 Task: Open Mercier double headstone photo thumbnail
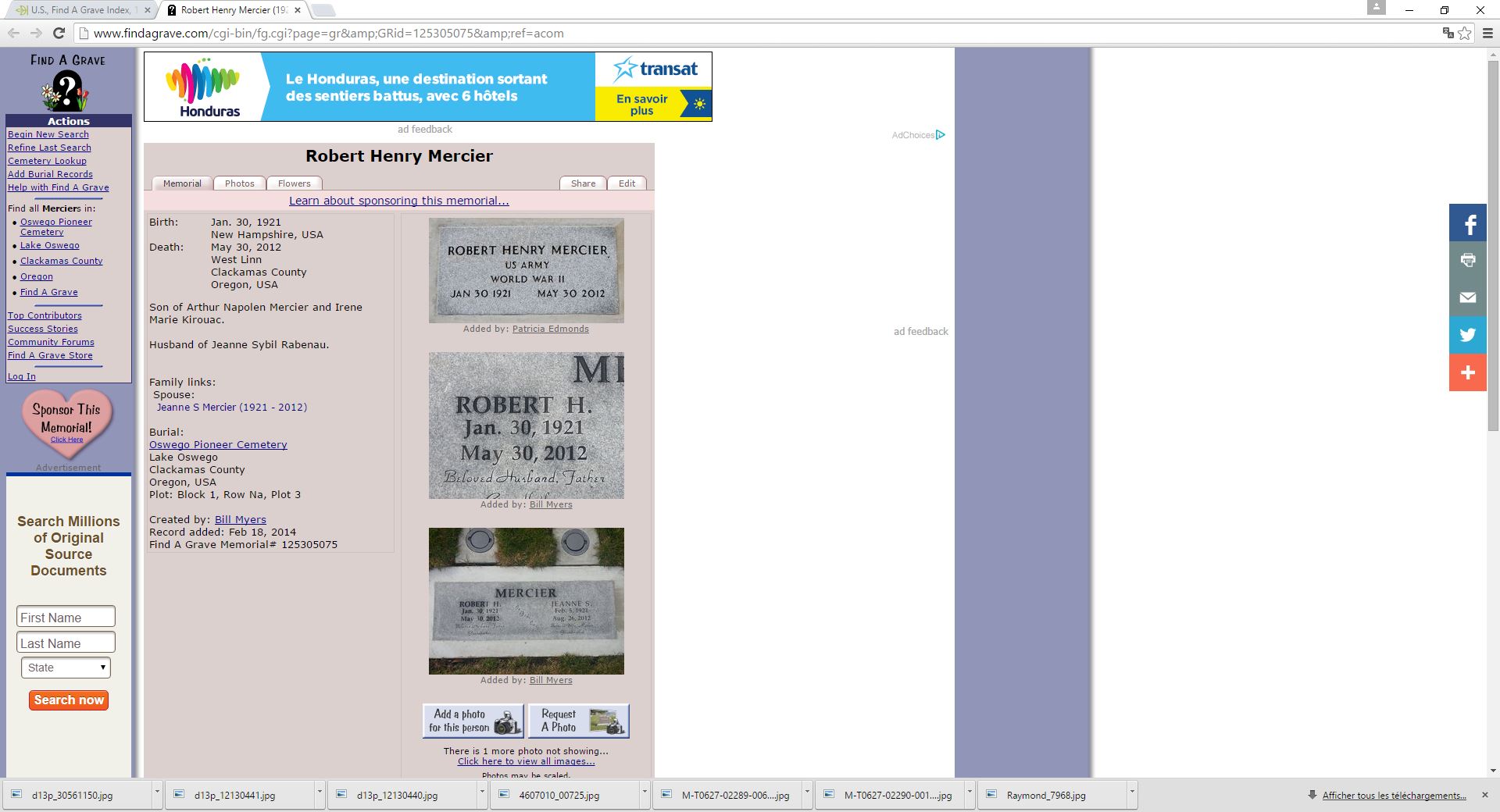coord(526,601)
